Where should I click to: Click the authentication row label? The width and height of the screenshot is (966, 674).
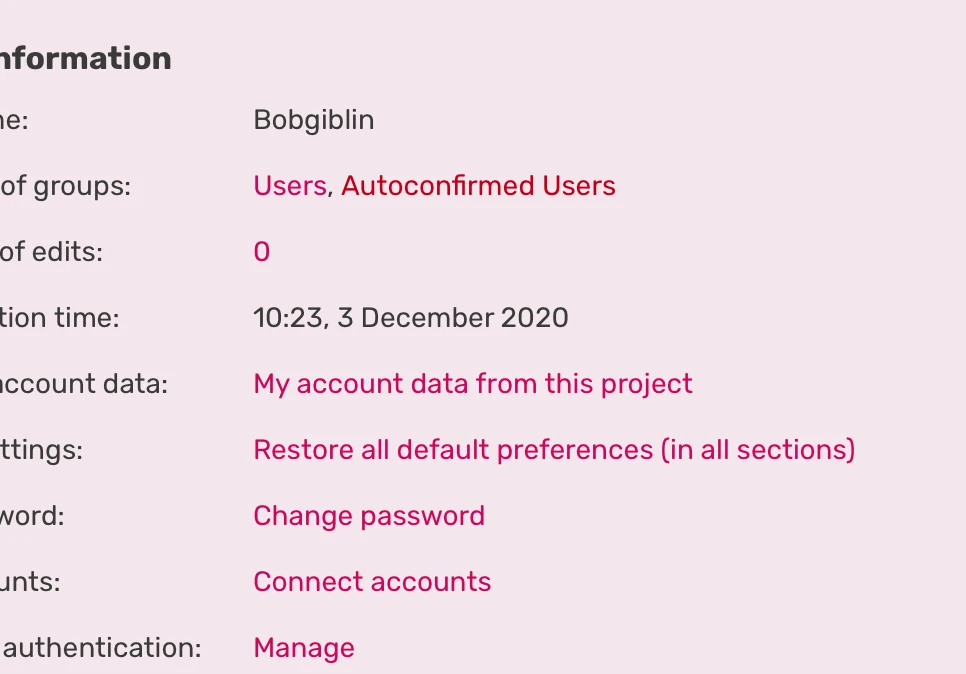click(x=102, y=648)
